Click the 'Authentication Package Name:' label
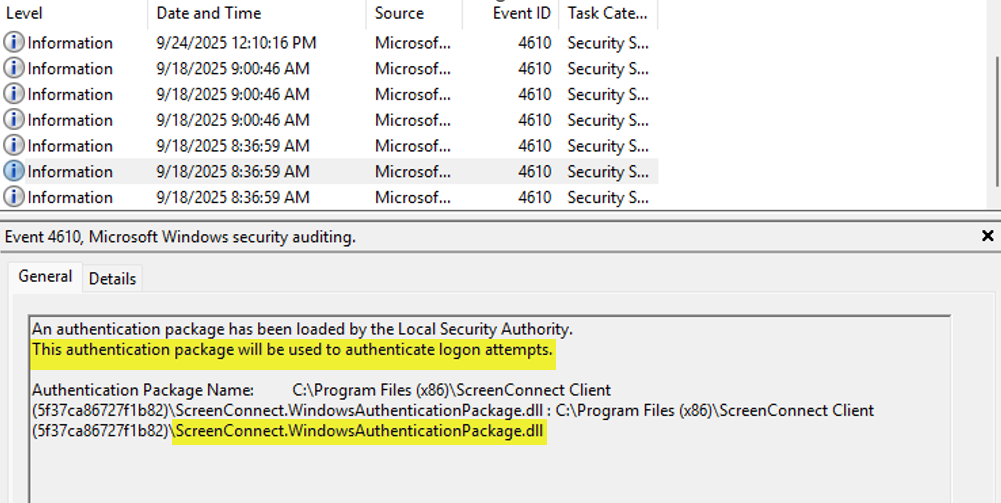 pyautogui.click(x=143, y=390)
